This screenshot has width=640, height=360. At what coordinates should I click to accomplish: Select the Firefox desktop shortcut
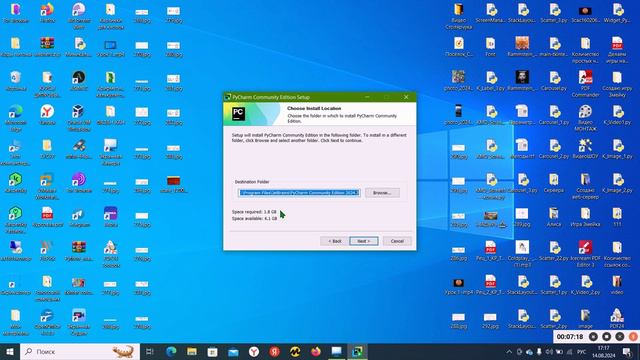(47, 13)
